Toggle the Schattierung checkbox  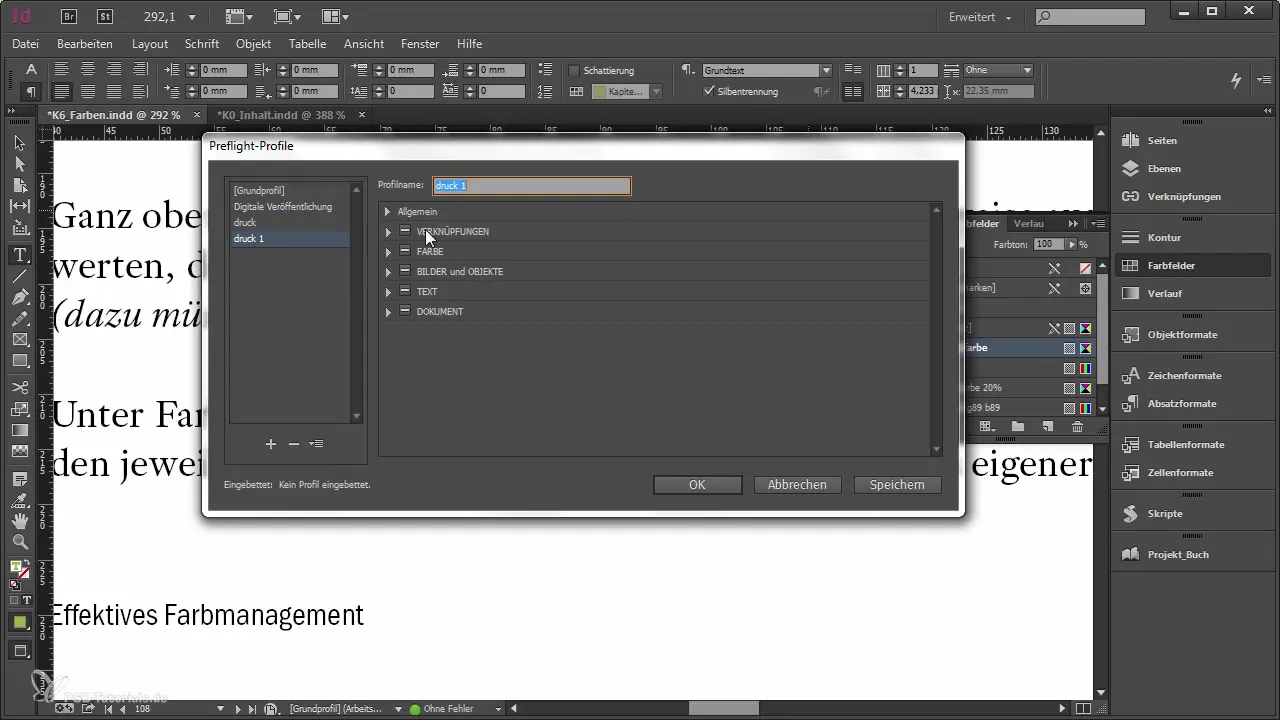(x=574, y=71)
